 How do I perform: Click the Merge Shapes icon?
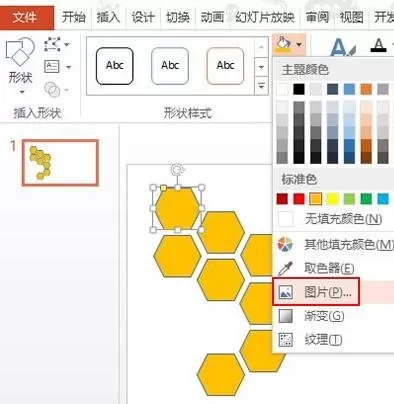(52, 89)
